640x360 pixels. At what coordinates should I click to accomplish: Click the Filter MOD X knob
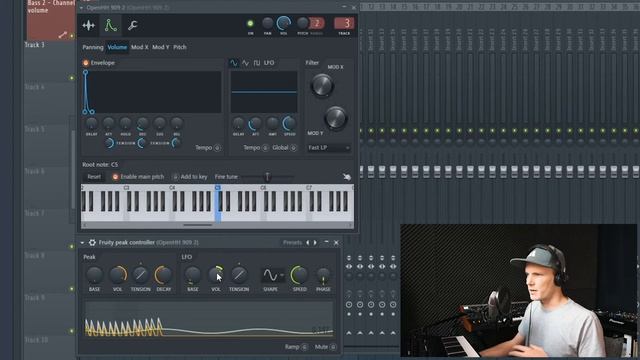coord(322,85)
